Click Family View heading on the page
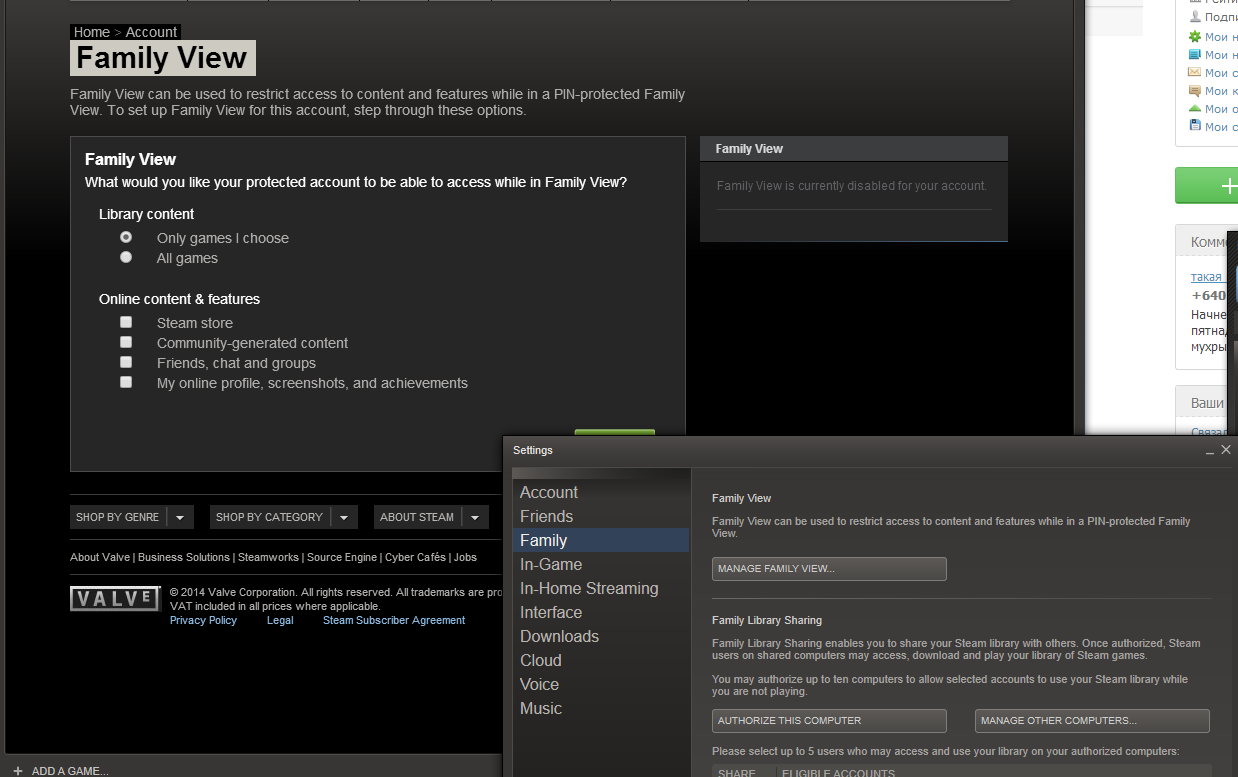Screen dimensions: 1238x777 pos(162,58)
